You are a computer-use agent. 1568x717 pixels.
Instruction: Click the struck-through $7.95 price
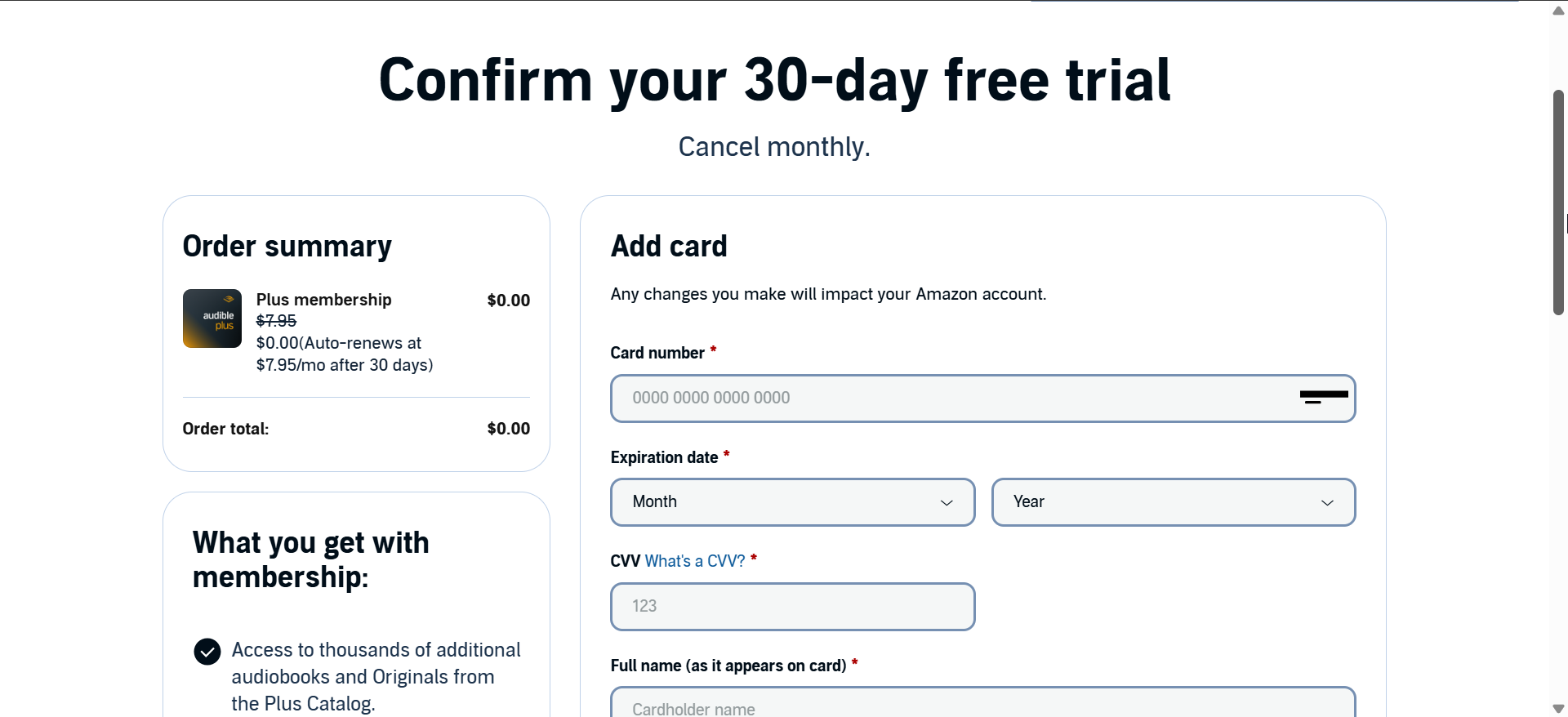tap(276, 321)
